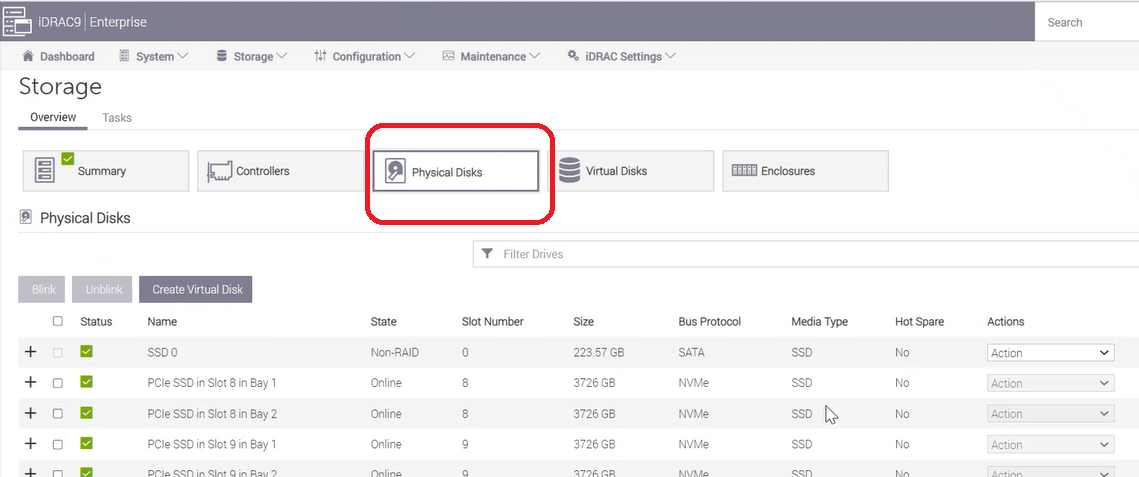Screen dimensions: 1139x477
Task: Click the Physical Disks tile disk icon
Action: click(x=394, y=172)
